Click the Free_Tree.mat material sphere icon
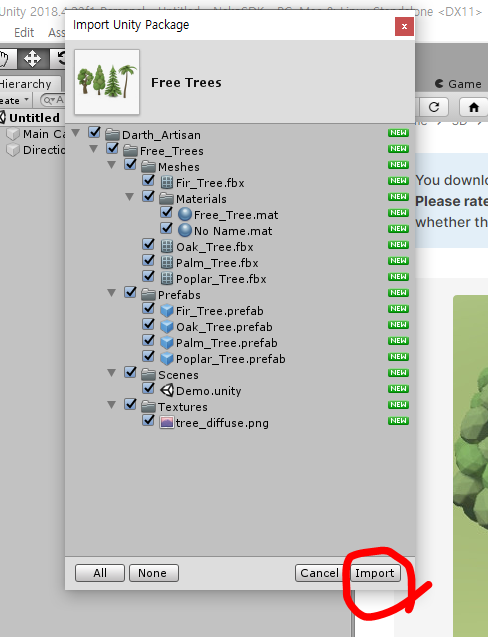The height and width of the screenshot is (637, 488). (x=185, y=214)
